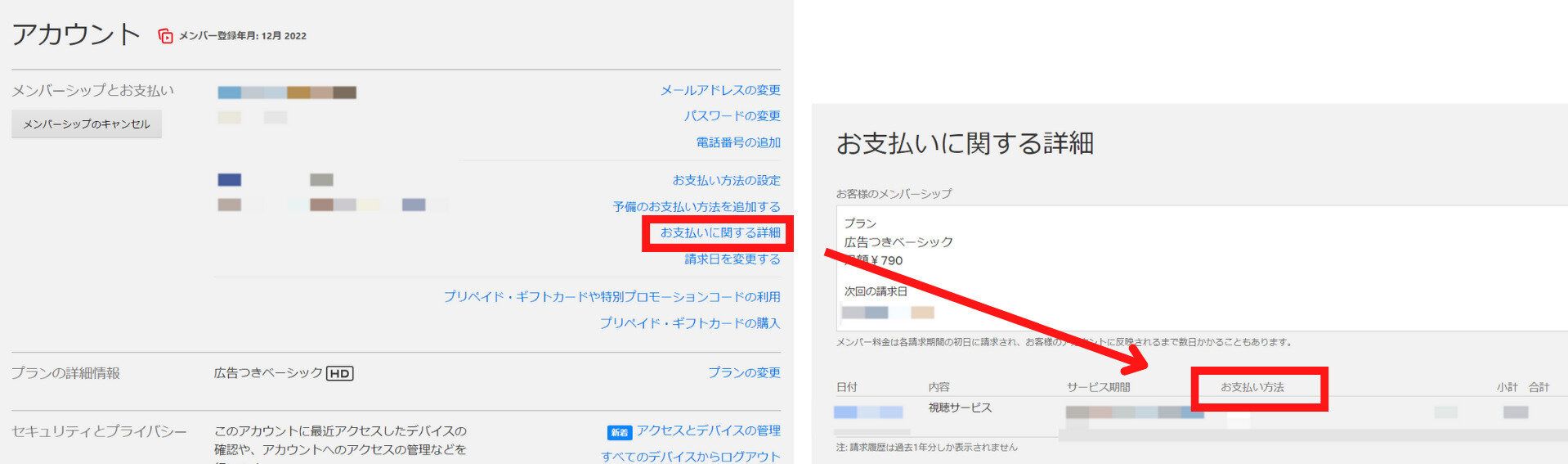Select 電話番号の追加 link

737,142
